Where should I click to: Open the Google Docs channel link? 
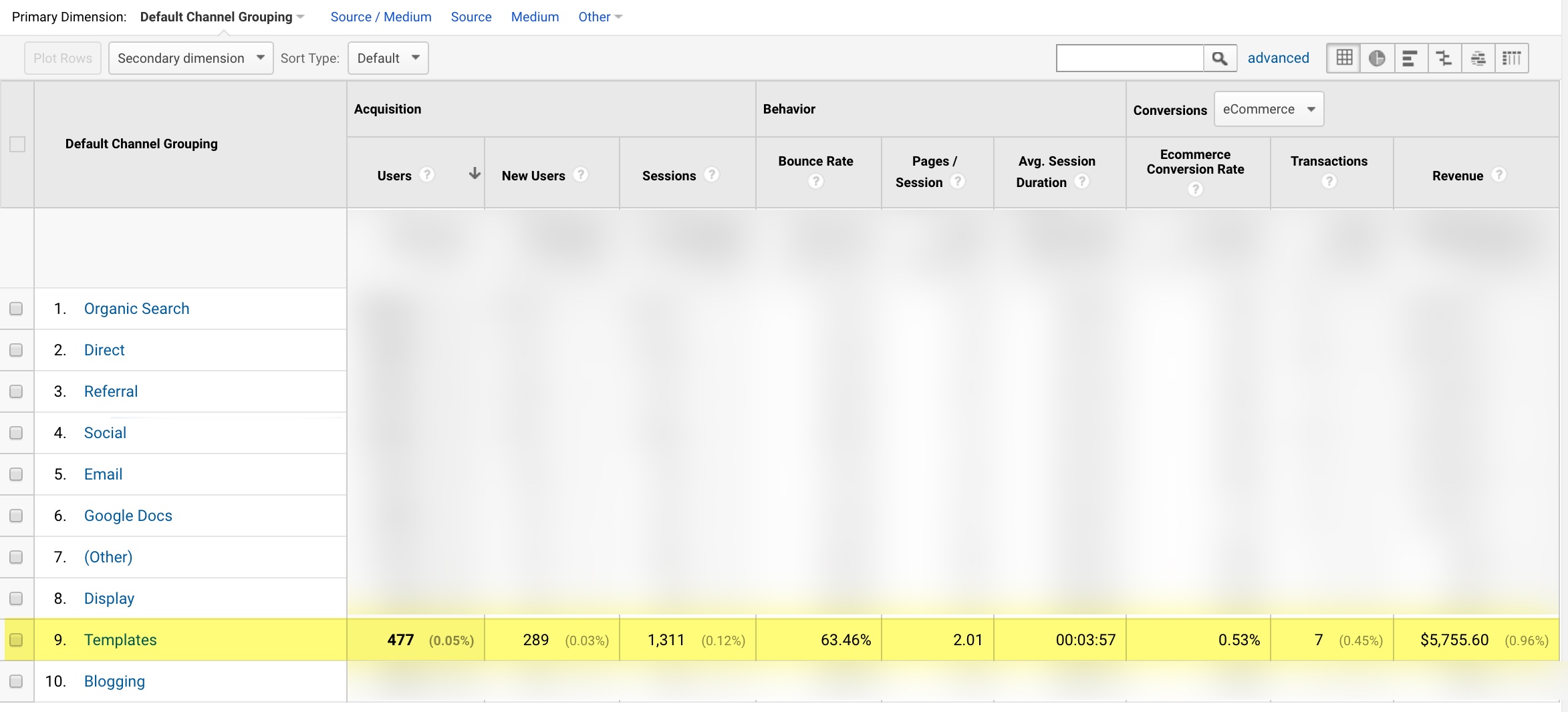click(x=128, y=516)
